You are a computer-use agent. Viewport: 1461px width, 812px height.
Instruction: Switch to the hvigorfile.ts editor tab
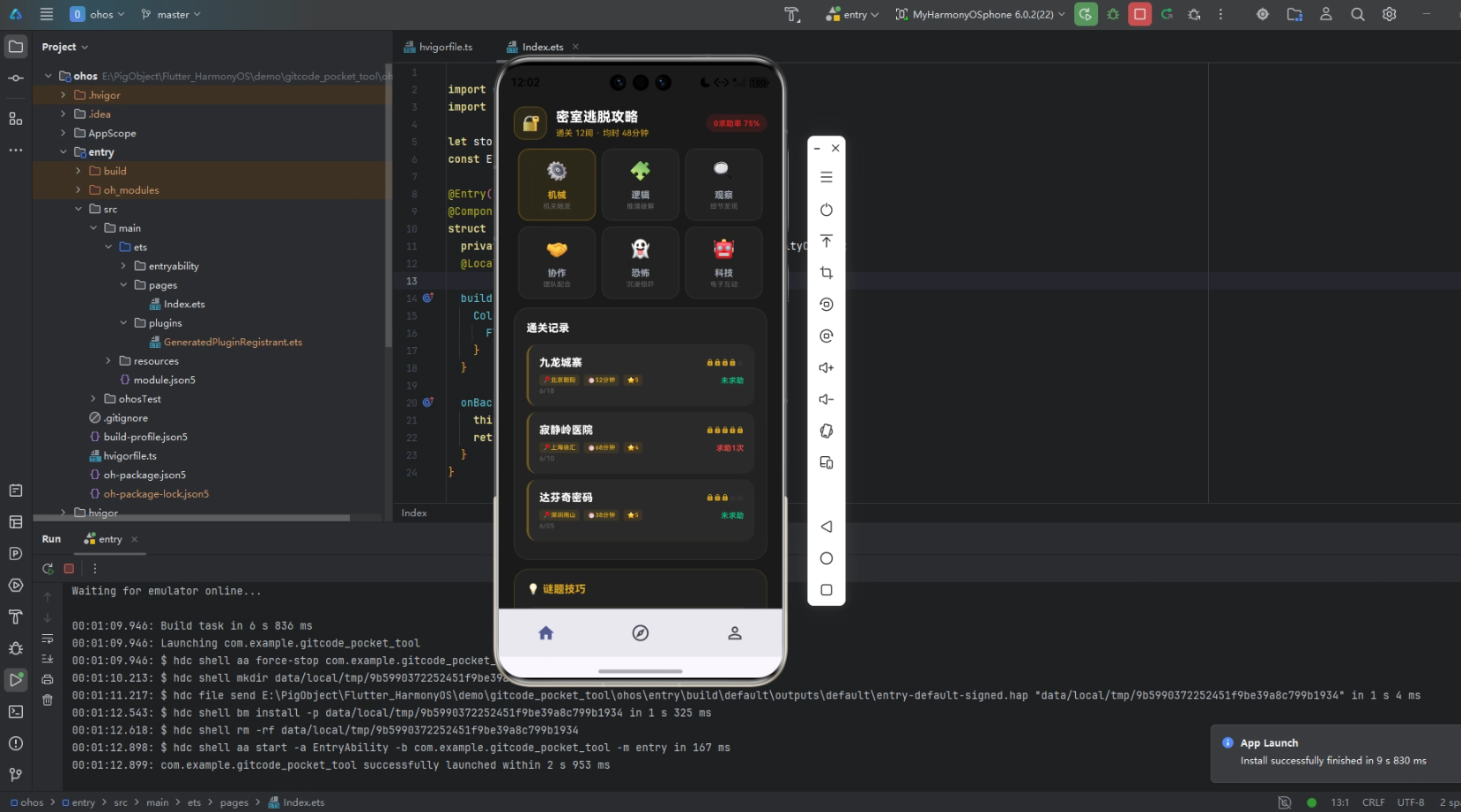pyautogui.click(x=438, y=47)
